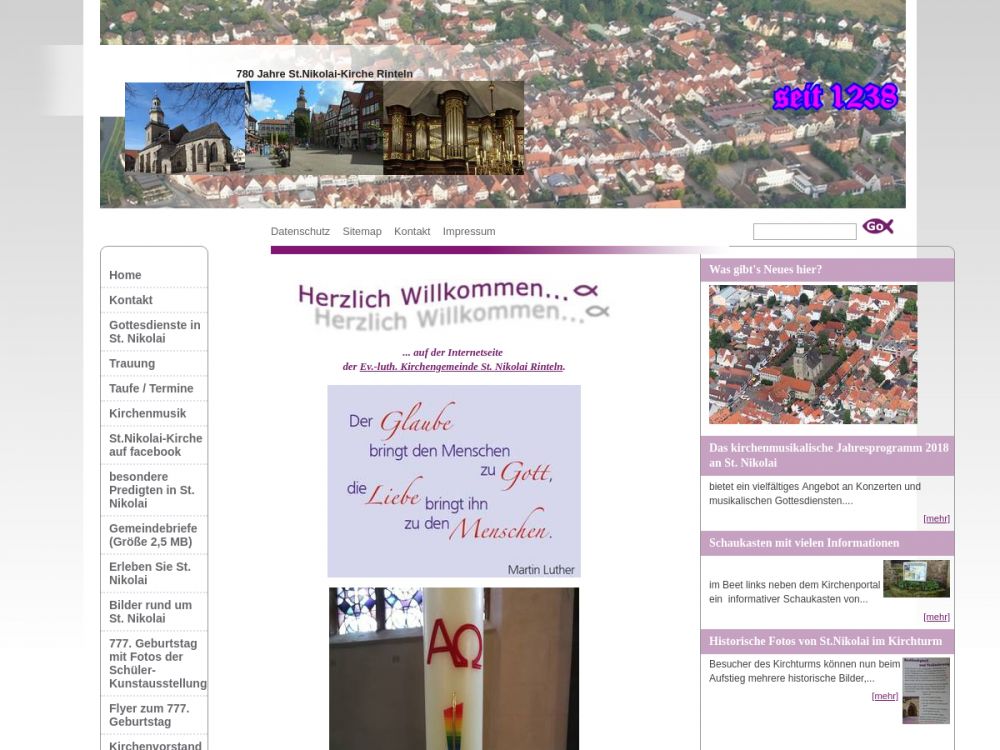Open the Schaukasten thumbnail image
1000x750 pixels.
(916, 579)
